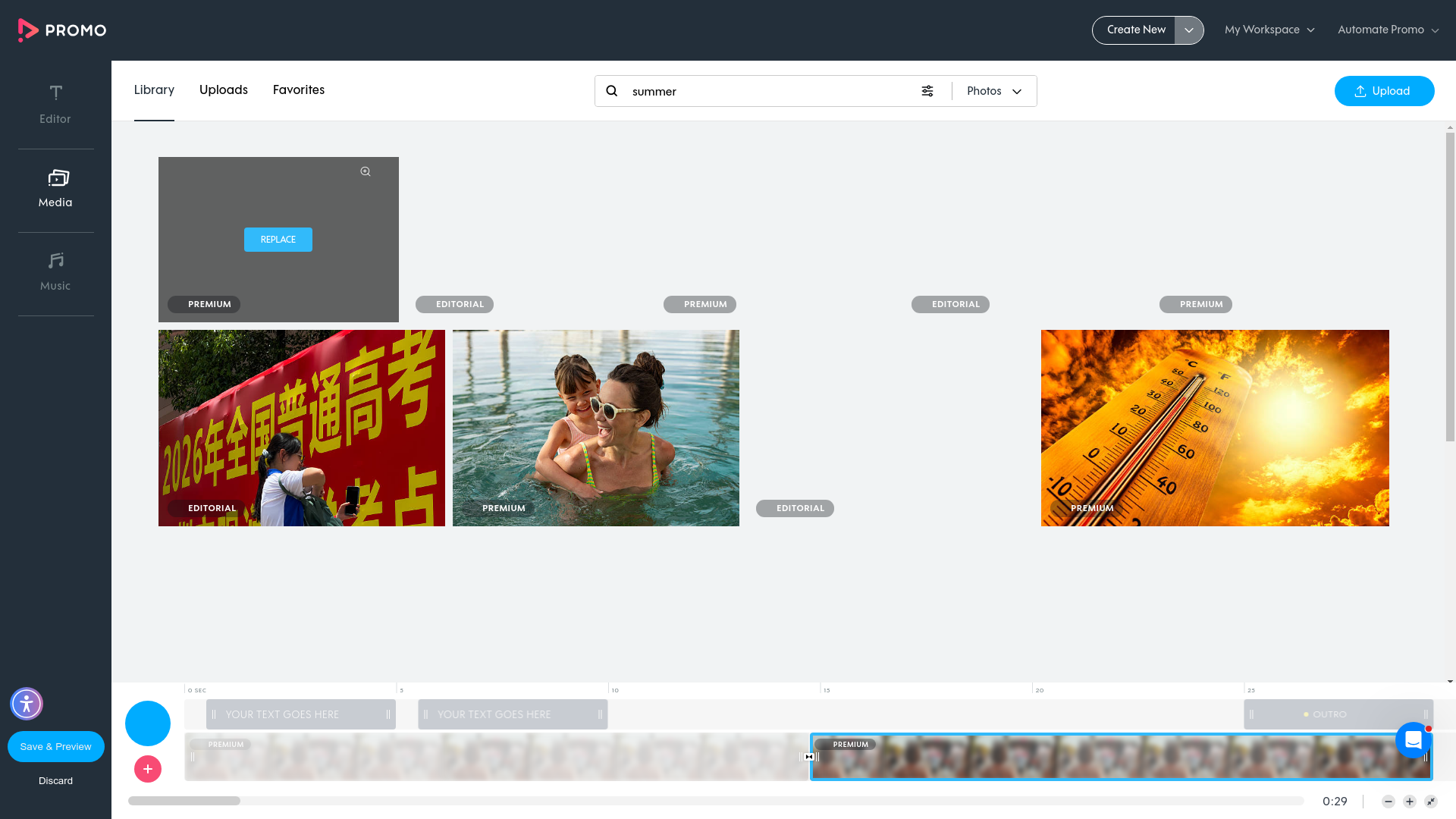Select the mother and child pool photo
This screenshot has width=1456, height=819.
click(596, 428)
